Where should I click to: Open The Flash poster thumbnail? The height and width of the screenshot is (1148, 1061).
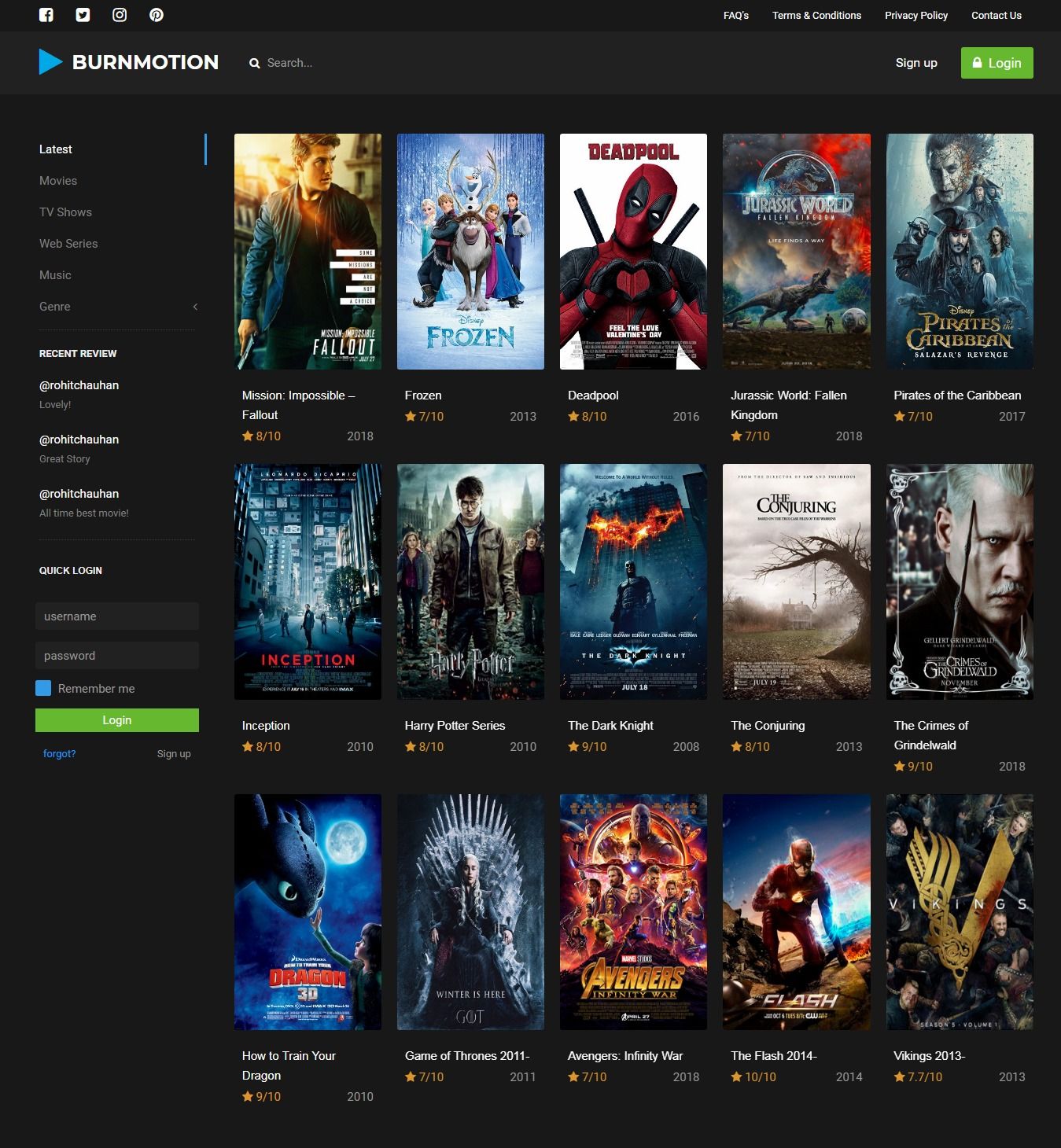(797, 912)
